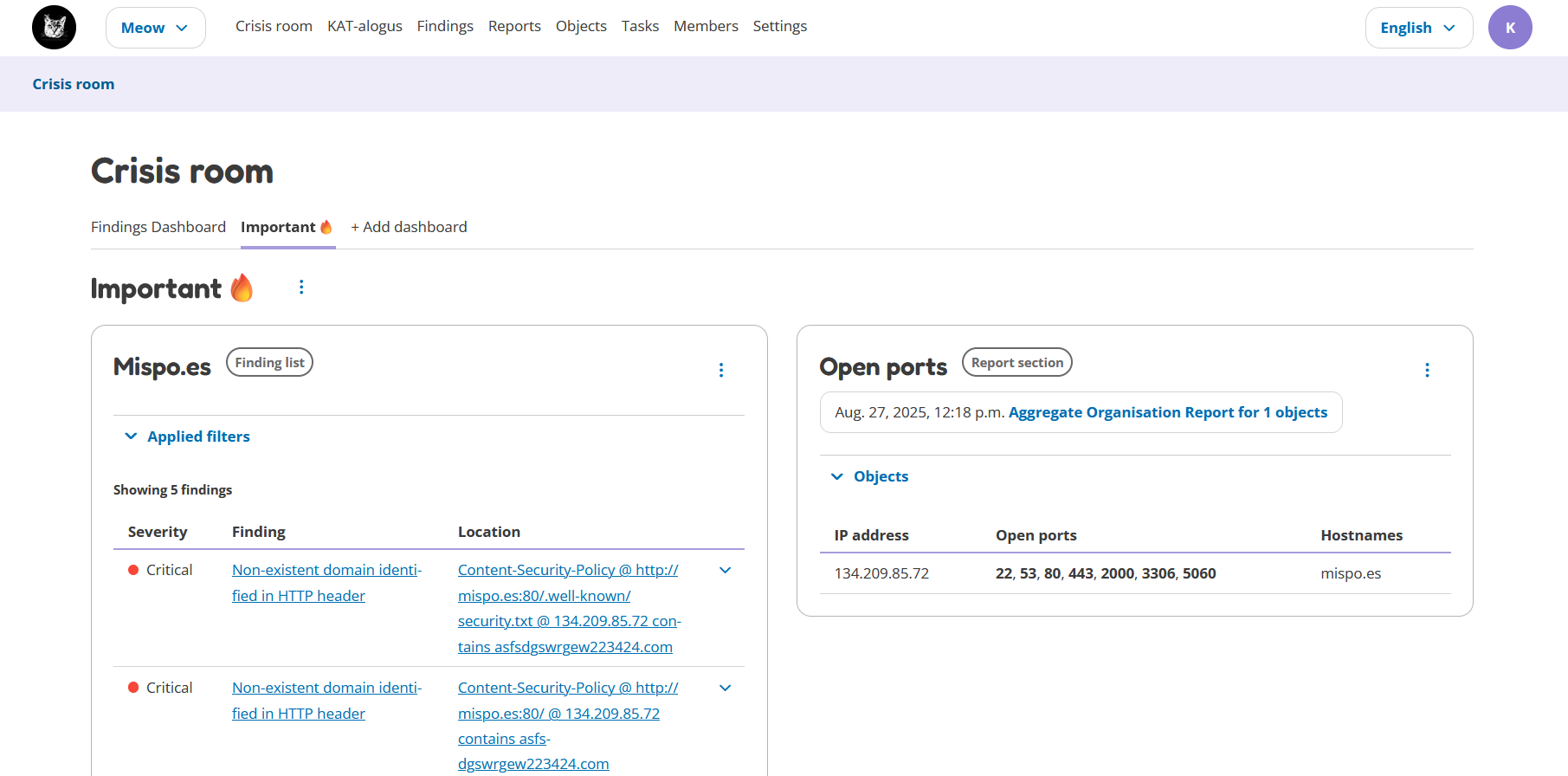Open the English language dropdown
Screen dimensions: 1568x776
point(1419,28)
